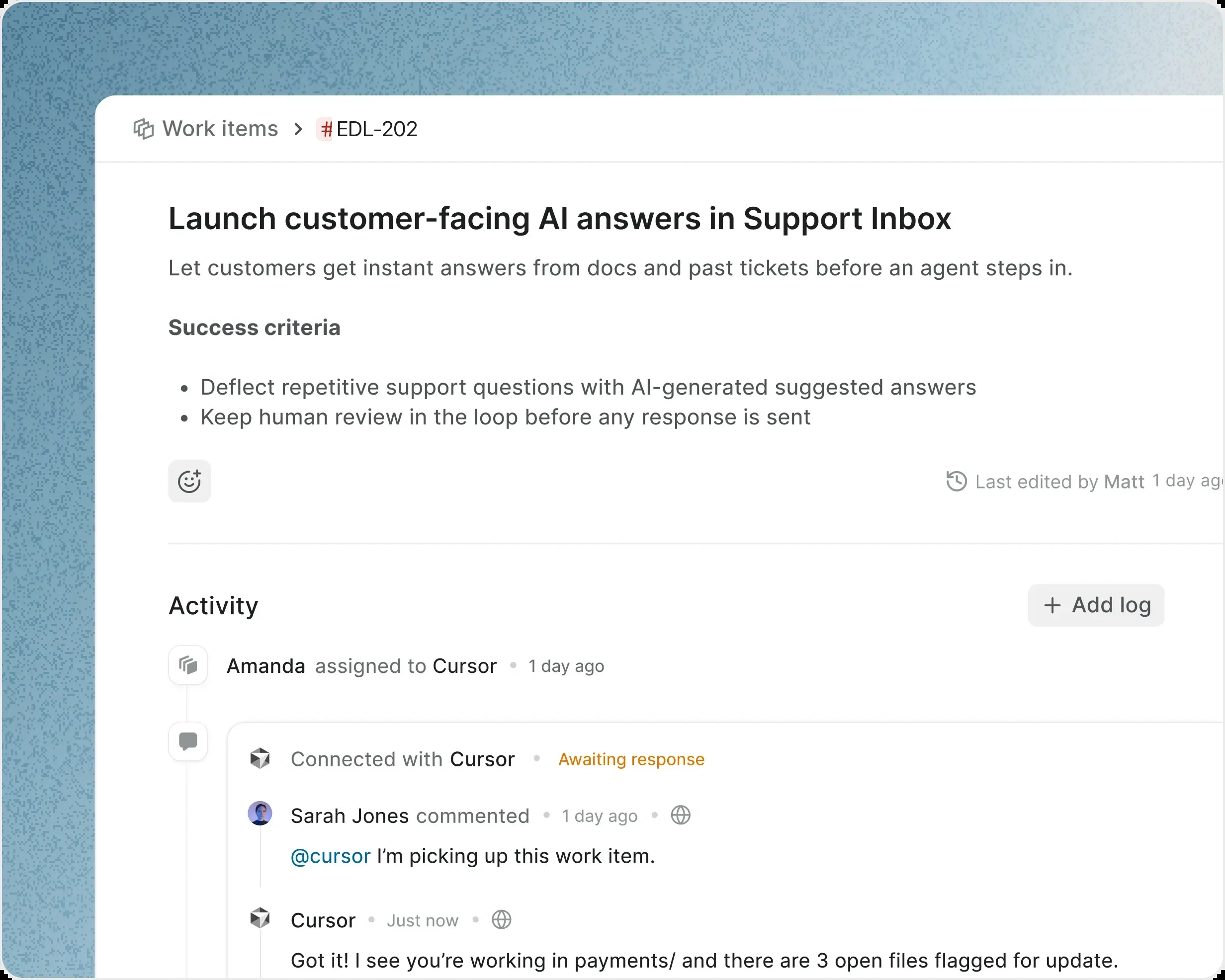This screenshot has height=980, width=1225.
Task: Click the description about instant answers
Action: (620, 268)
